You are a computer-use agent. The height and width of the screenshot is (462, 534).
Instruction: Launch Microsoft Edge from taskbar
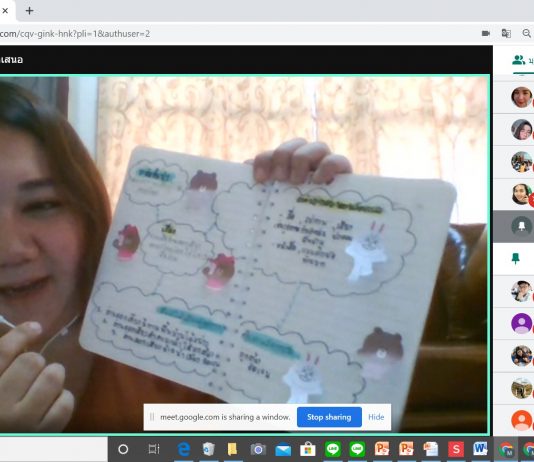tap(184, 449)
